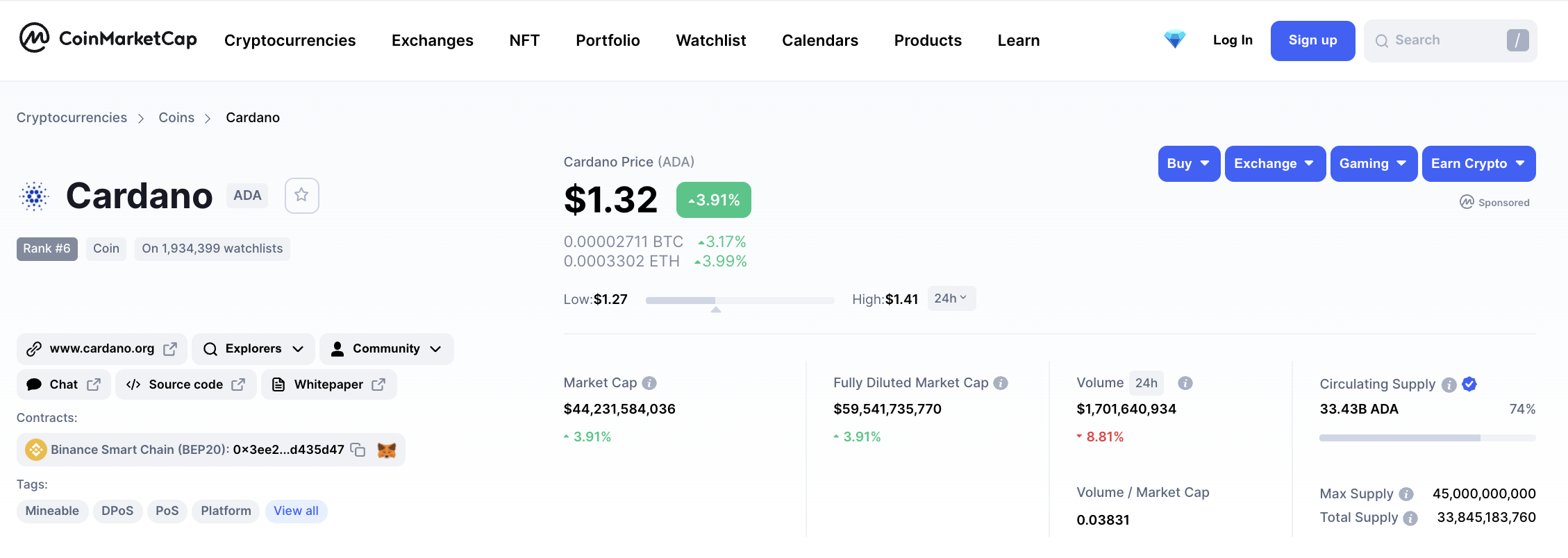
Task: Click the Market Cap info icon
Action: pyautogui.click(x=649, y=383)
